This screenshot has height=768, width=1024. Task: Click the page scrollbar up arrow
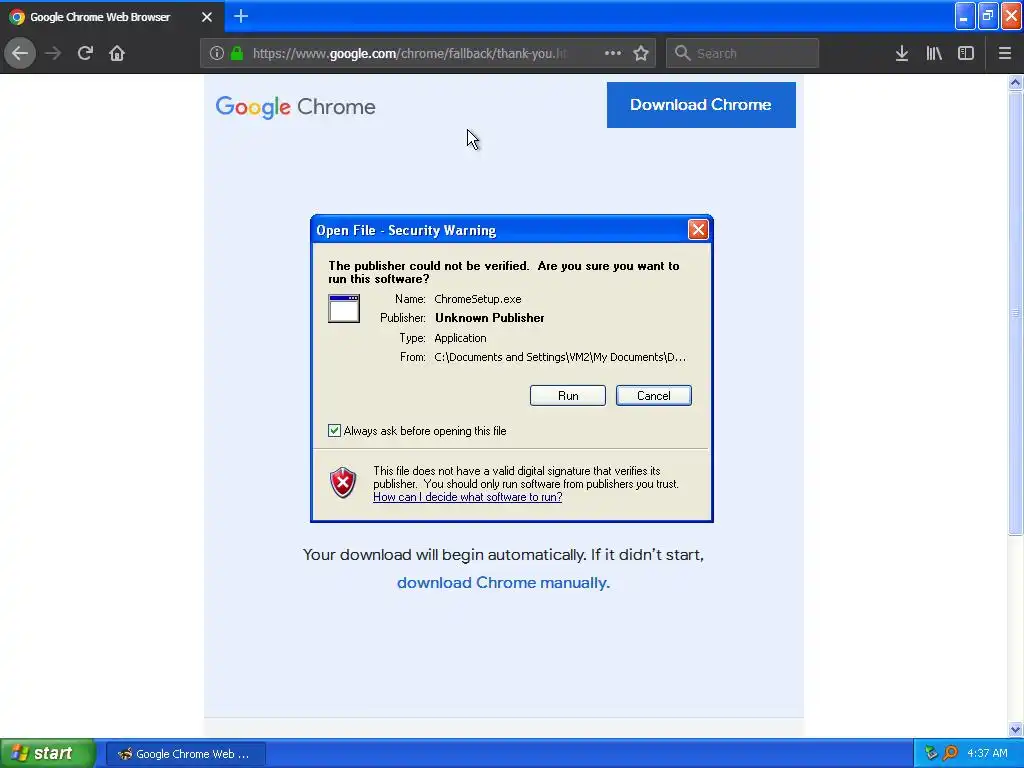click(x=1015, y=82)
